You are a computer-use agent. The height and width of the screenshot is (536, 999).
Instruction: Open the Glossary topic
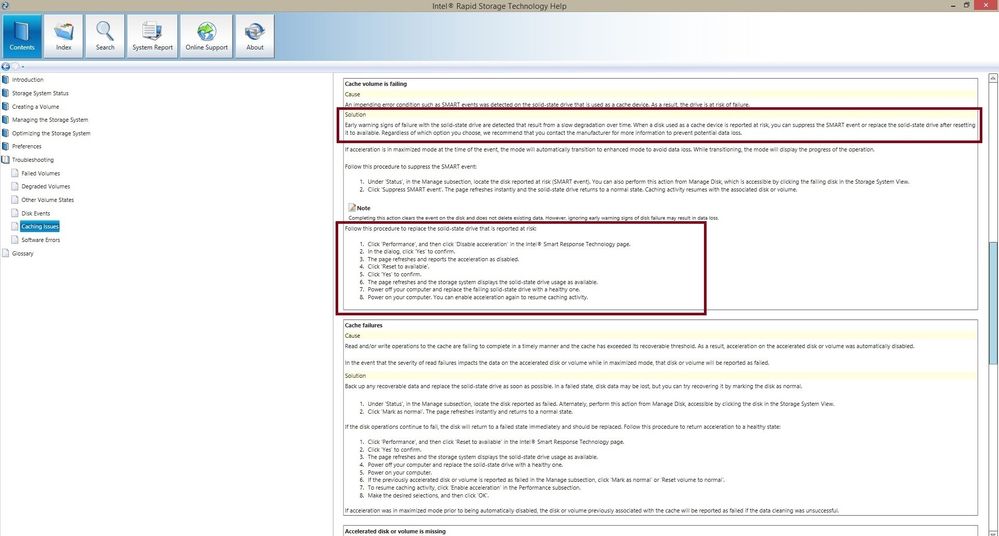[x=22, y=254]
